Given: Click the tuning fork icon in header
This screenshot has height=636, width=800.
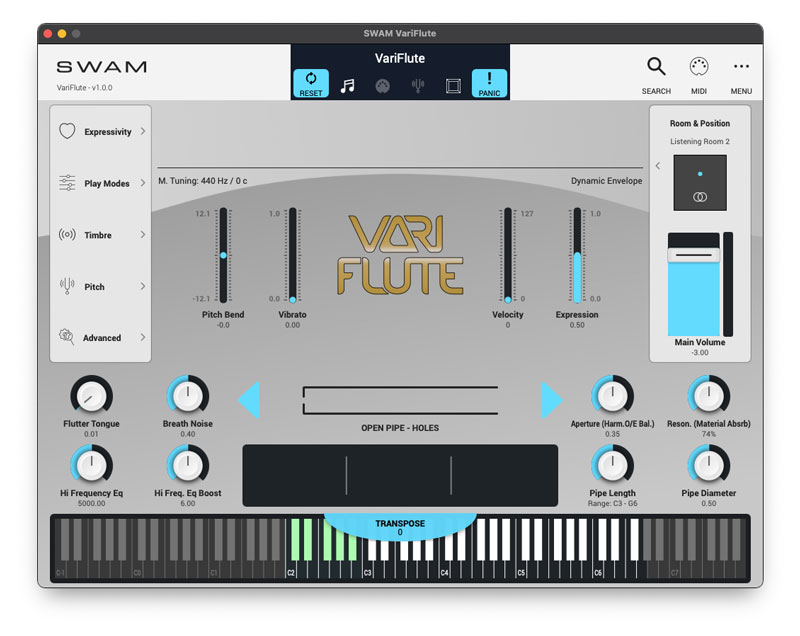Looking at the screenshot, I should coord(417,86).
